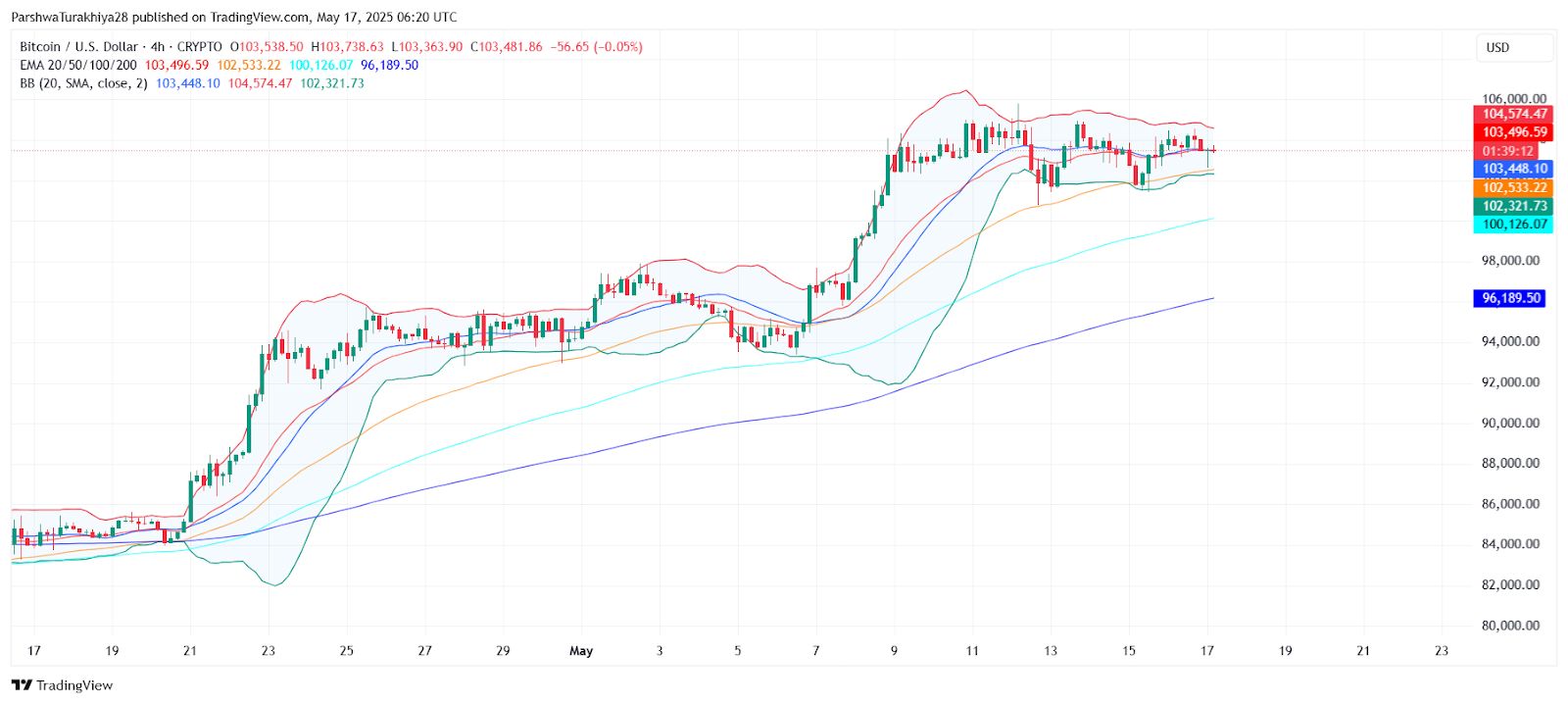The height and width of the screenshot is (704, 1568).
Task: Click the May label on the time axis
Action: (x=581, y=650)
